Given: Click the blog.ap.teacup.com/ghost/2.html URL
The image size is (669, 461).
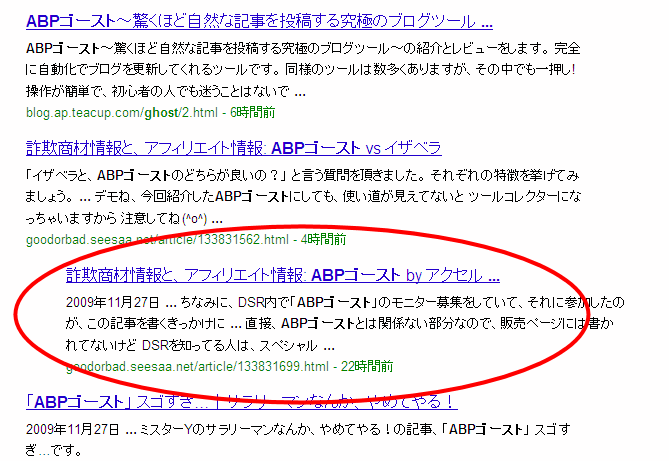Looking at the screenshot, I should point(122,113).
